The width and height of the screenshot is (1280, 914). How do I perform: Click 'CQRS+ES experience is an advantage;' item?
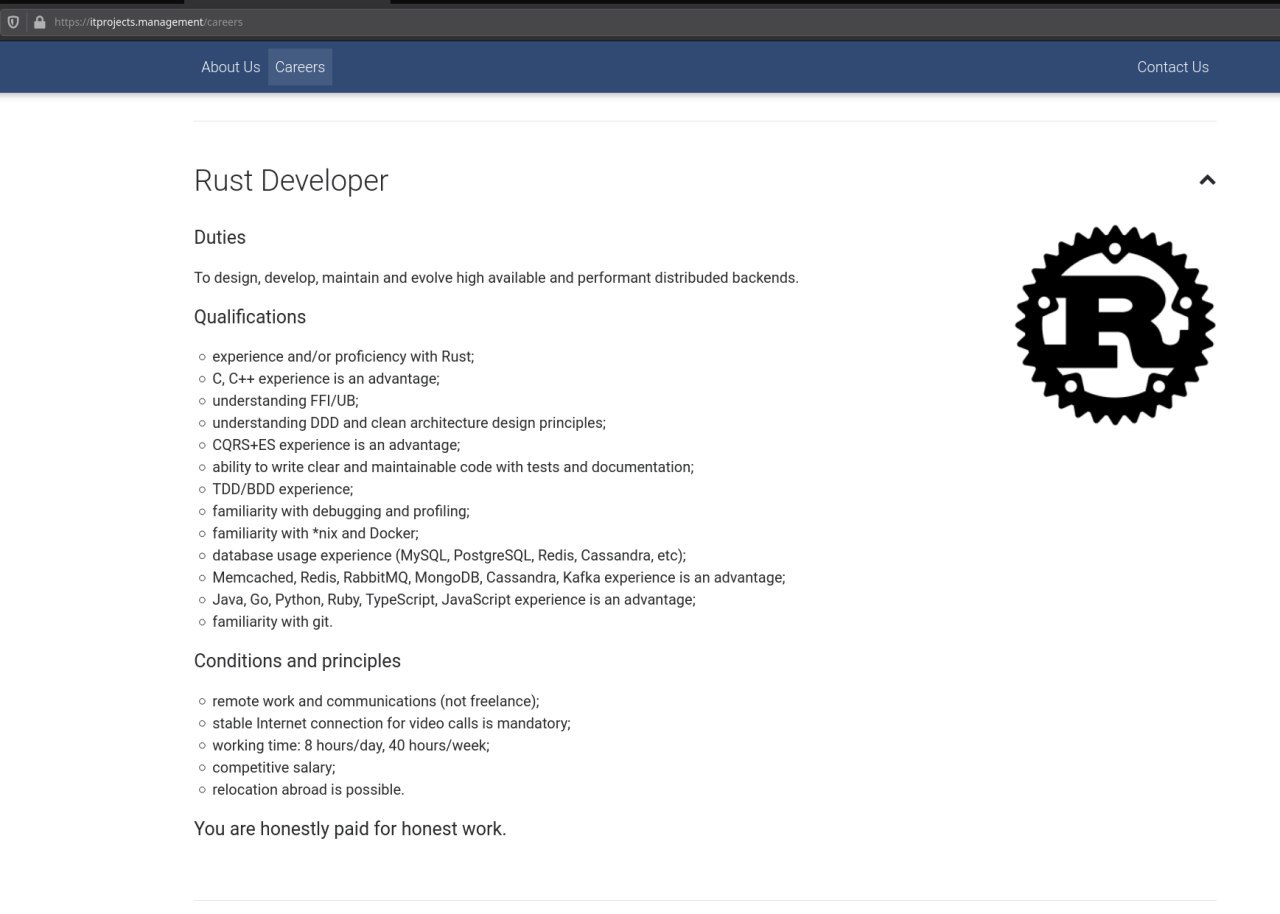(x=336, y=445)
